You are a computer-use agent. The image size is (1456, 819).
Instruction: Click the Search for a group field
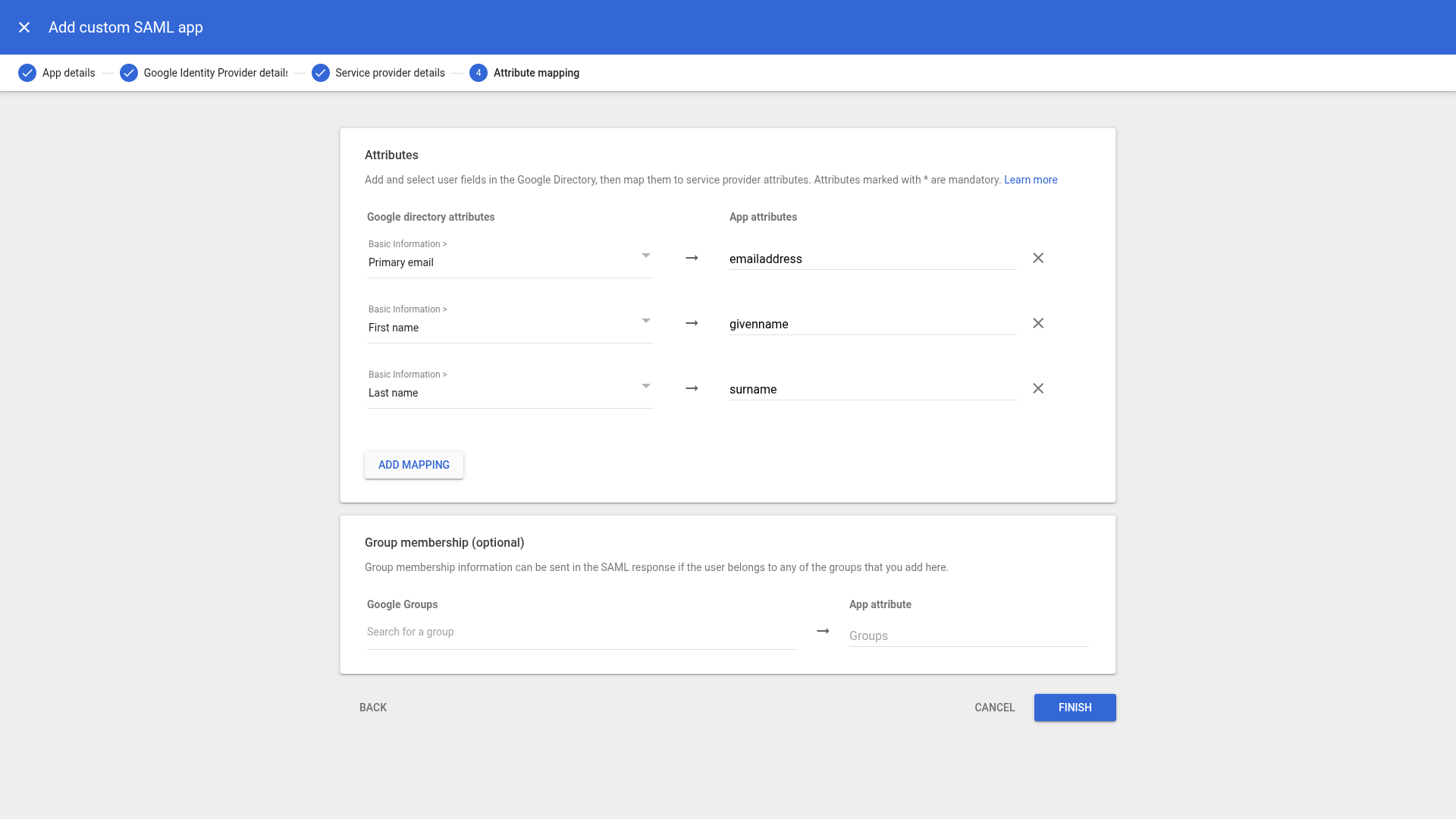click(x=581, y=631)
